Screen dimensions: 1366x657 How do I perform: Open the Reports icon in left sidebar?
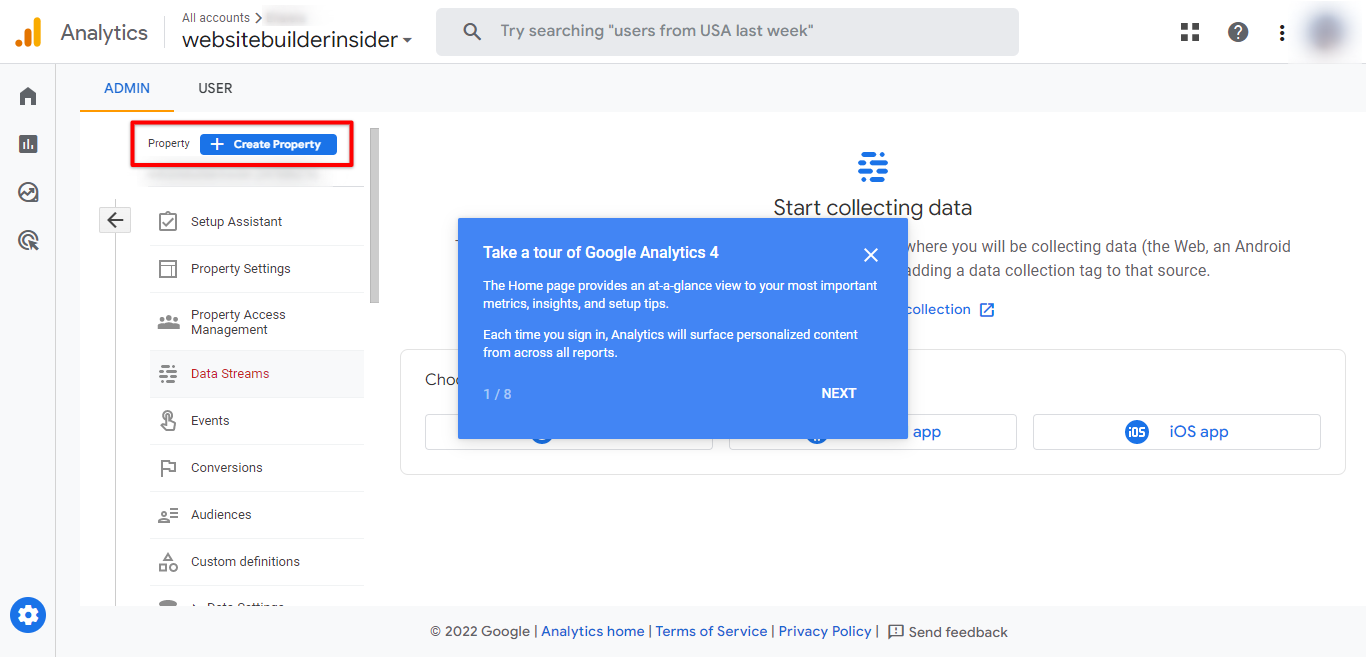[28, 144]
